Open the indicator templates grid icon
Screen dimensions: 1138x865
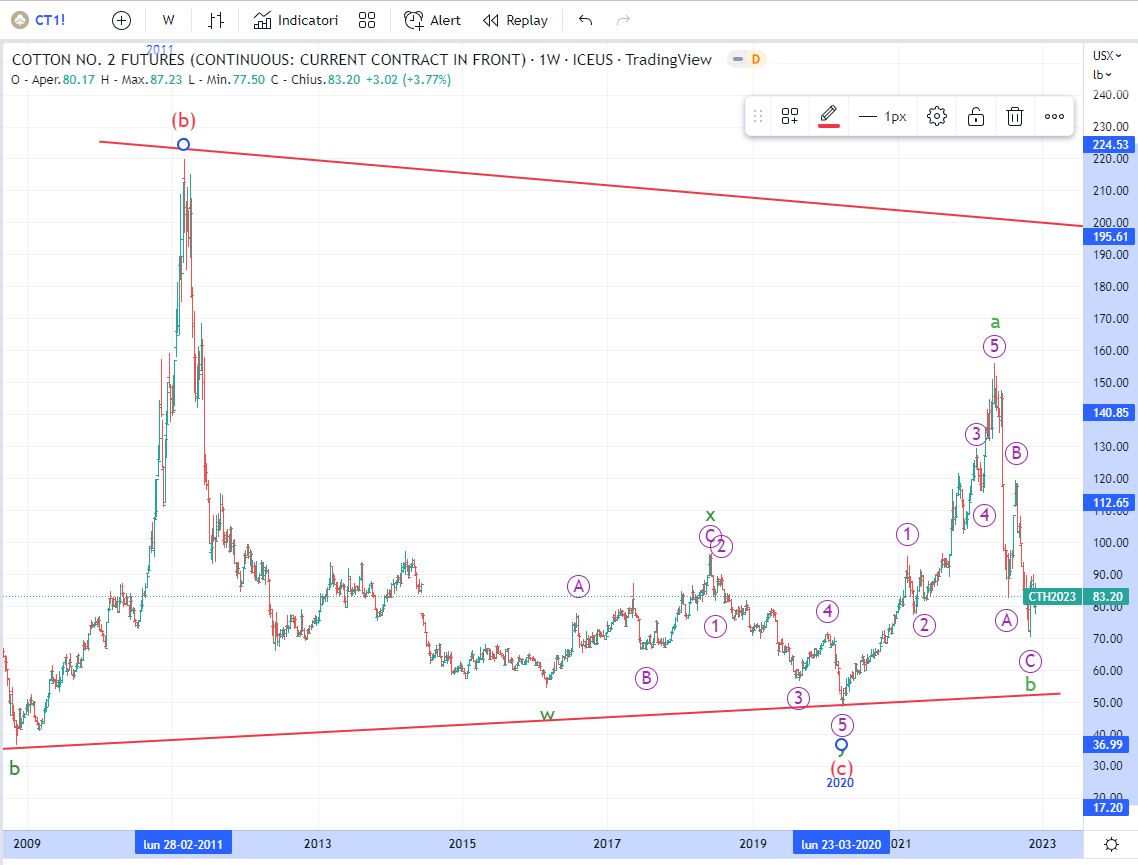tap(367, 20)
